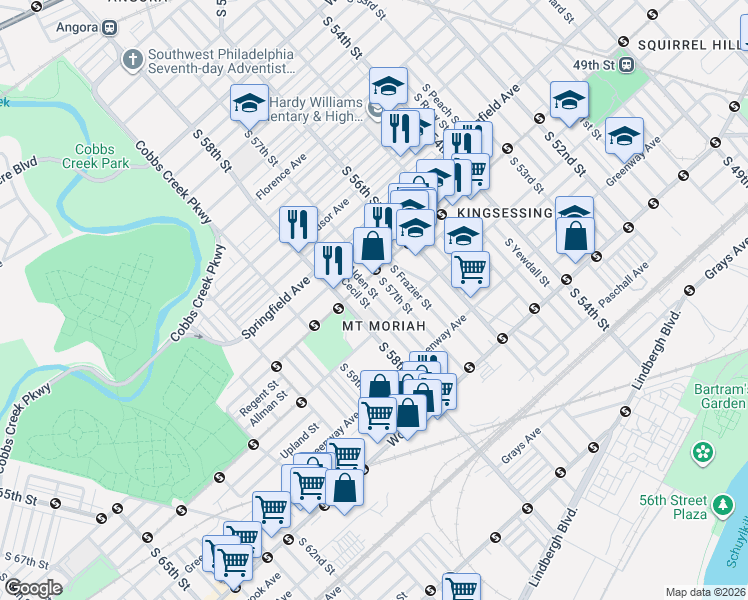Click the 'S 56th St' street label
This screenshot has width=748, height=600.
coord(360,183)
